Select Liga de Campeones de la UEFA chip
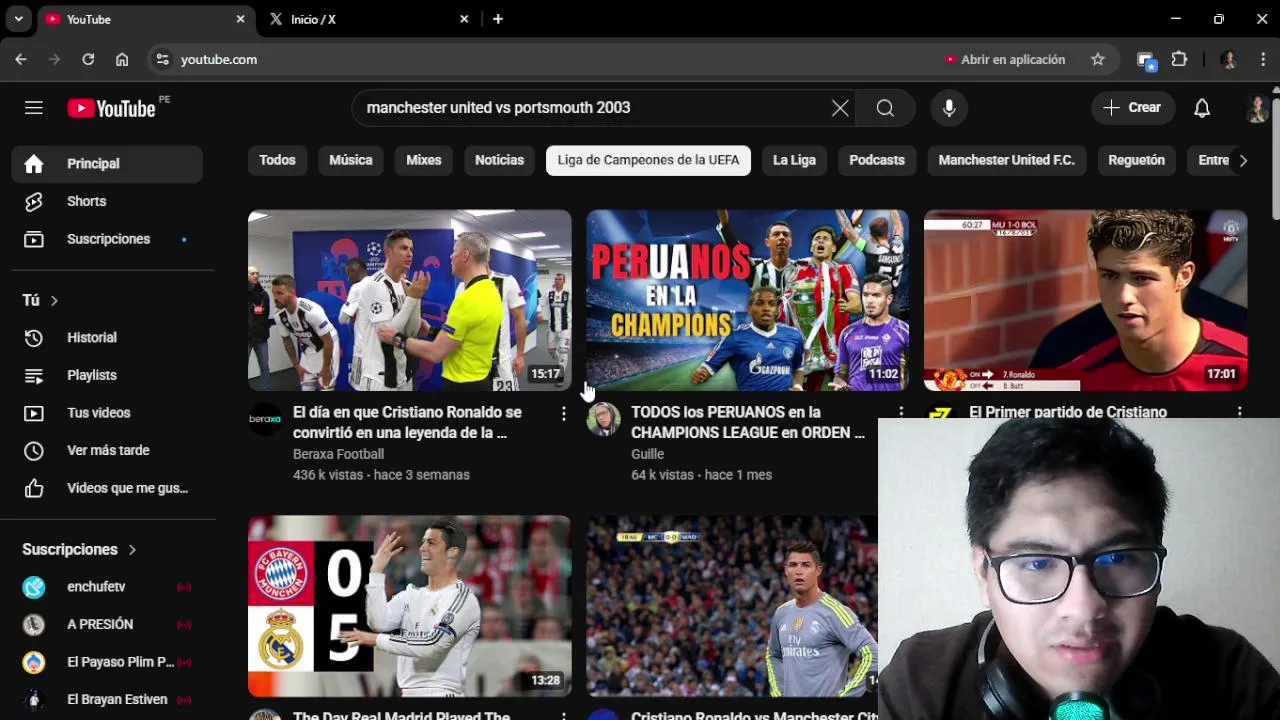 tap(648, 160)
